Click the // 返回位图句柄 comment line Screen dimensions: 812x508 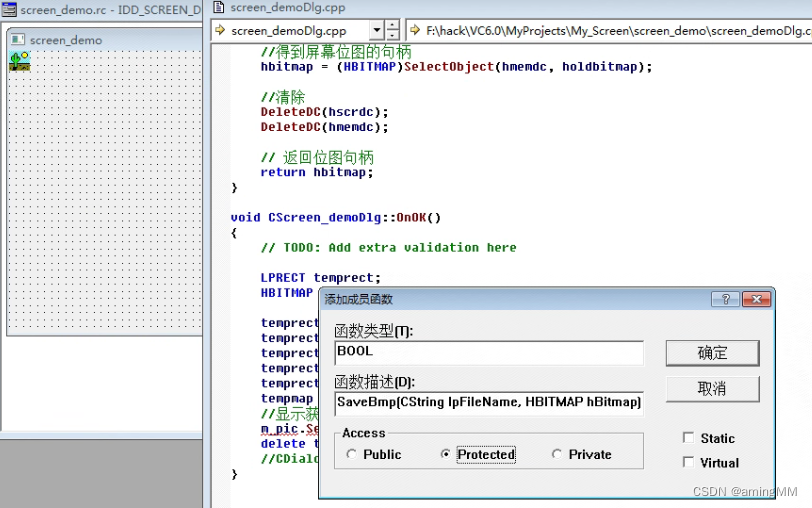(317, 157)
